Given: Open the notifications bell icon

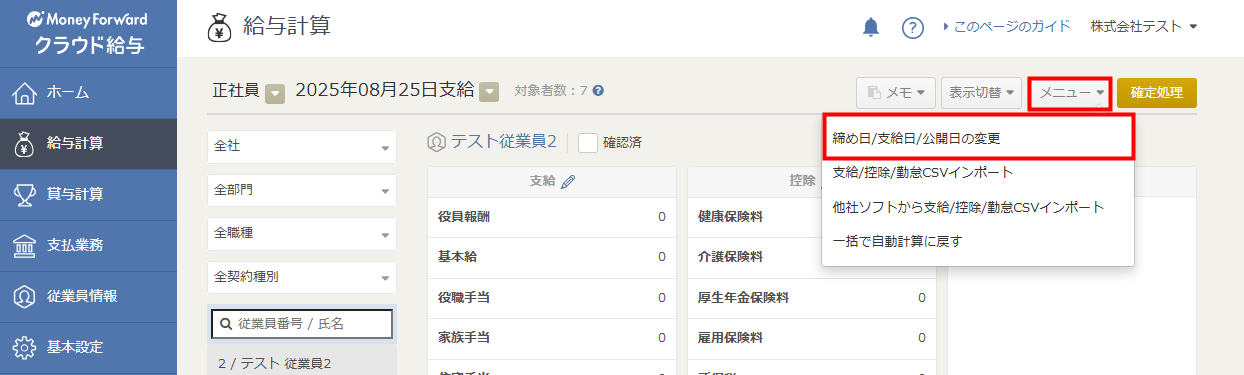Looking at the screenshot, I should click(x=870, y=27).
